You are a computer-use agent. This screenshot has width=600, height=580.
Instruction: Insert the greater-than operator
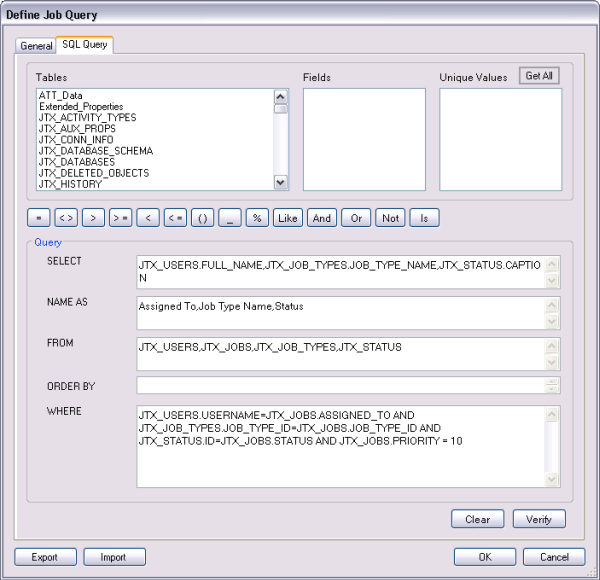(93, 218)
